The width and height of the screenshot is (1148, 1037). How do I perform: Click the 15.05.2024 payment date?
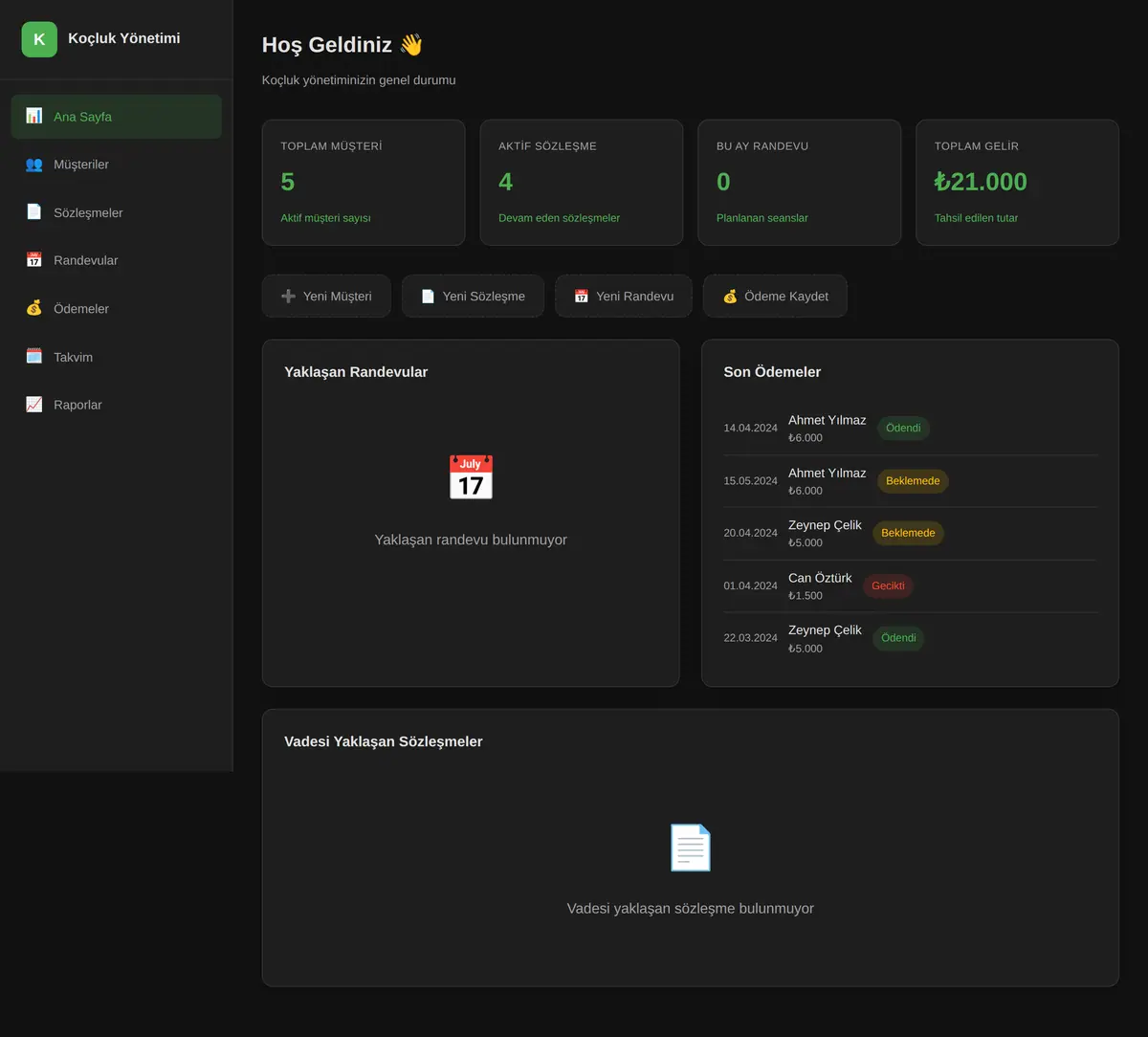(751, 481)
